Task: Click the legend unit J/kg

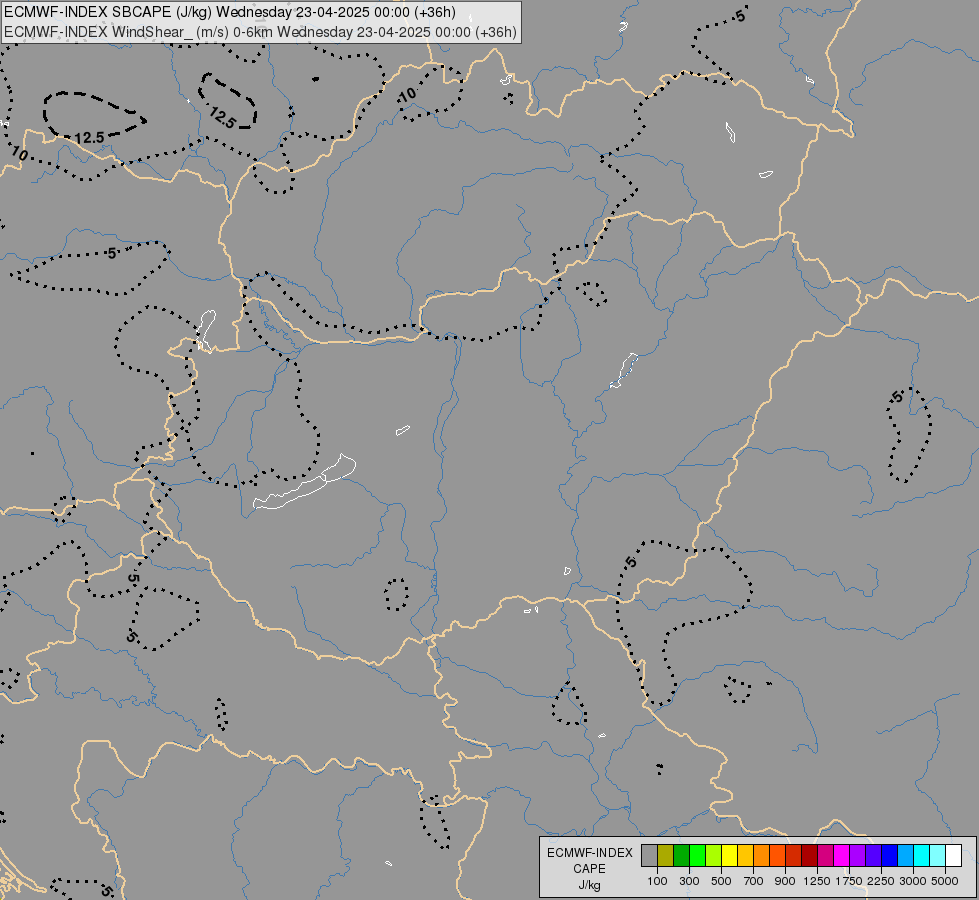Action: (x=589, y=885)
